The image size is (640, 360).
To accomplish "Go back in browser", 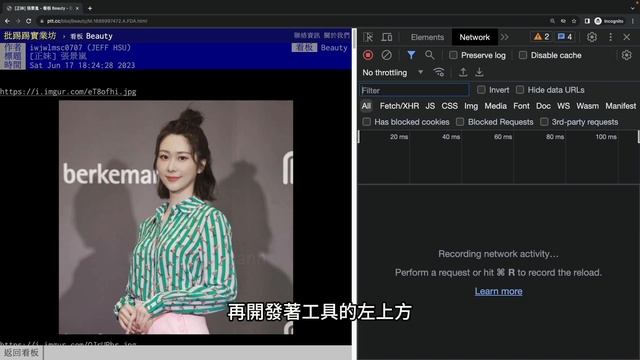I will [x=7, y=21].
